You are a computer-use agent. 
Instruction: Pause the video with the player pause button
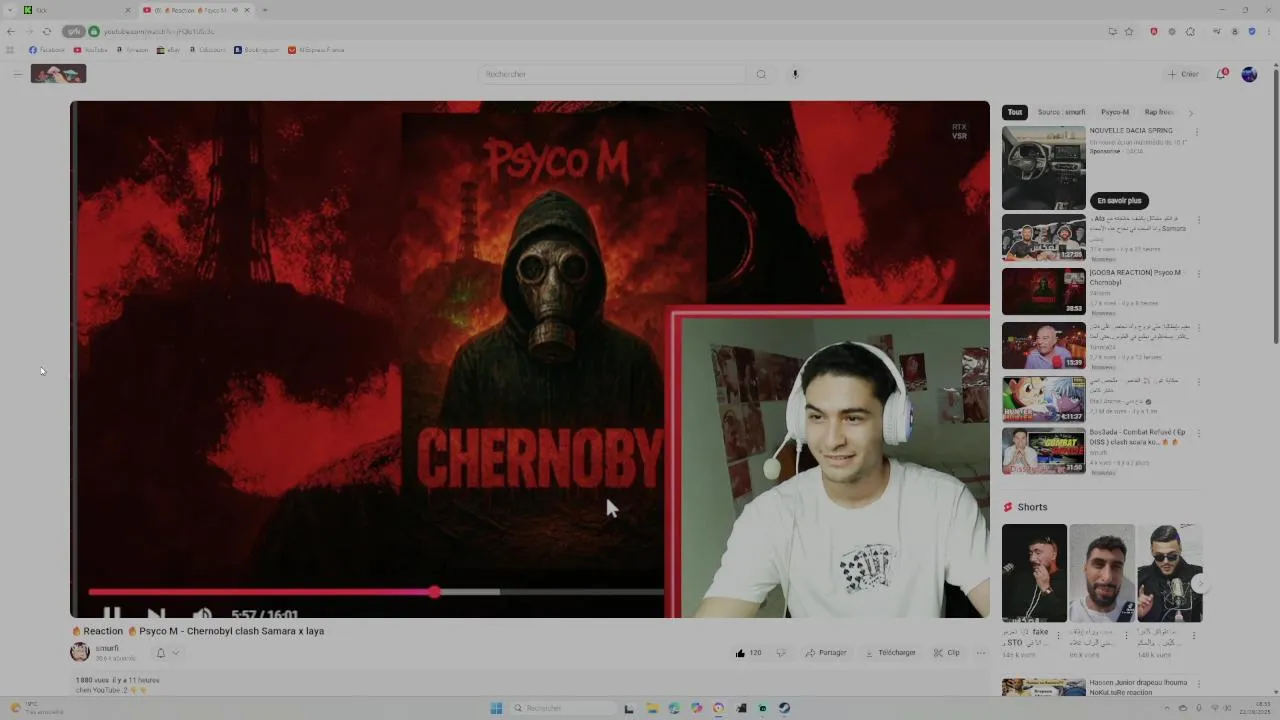111,613
